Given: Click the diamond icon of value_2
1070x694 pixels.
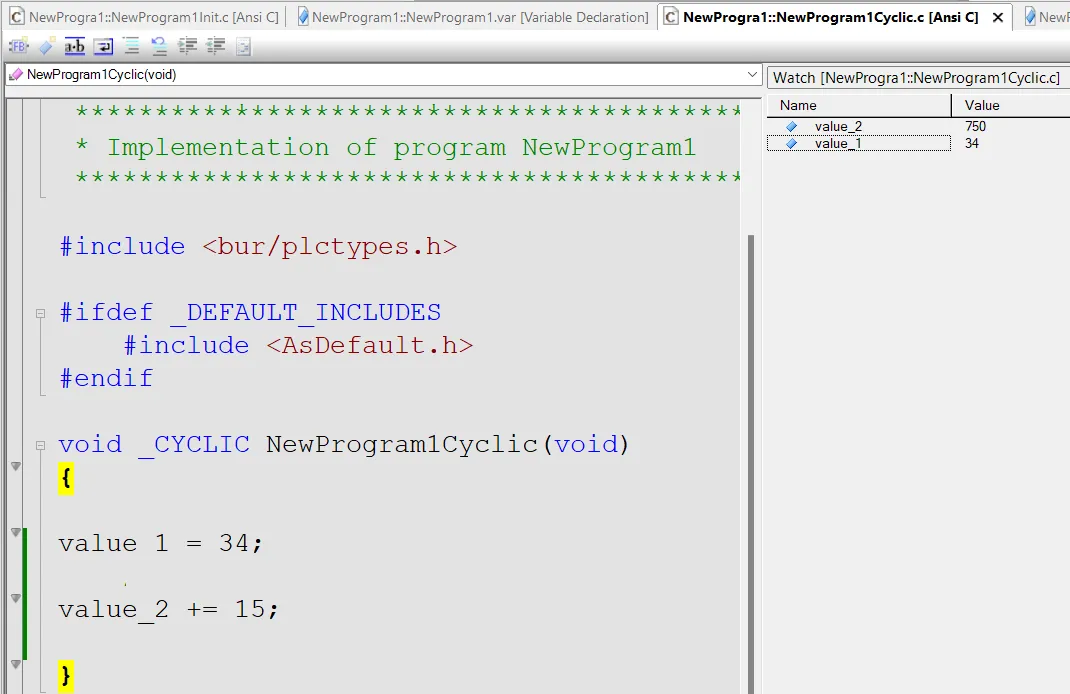Looking at the screenshot, I should (792, 126).
